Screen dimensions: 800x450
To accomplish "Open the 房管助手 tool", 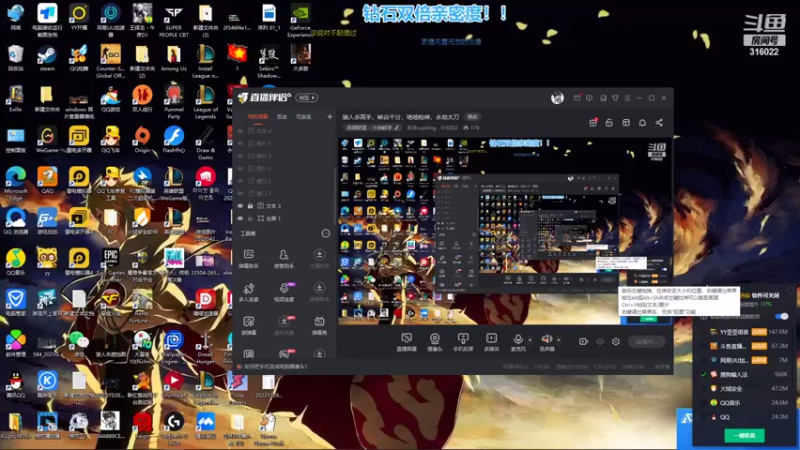I will (x=284, y=258).
